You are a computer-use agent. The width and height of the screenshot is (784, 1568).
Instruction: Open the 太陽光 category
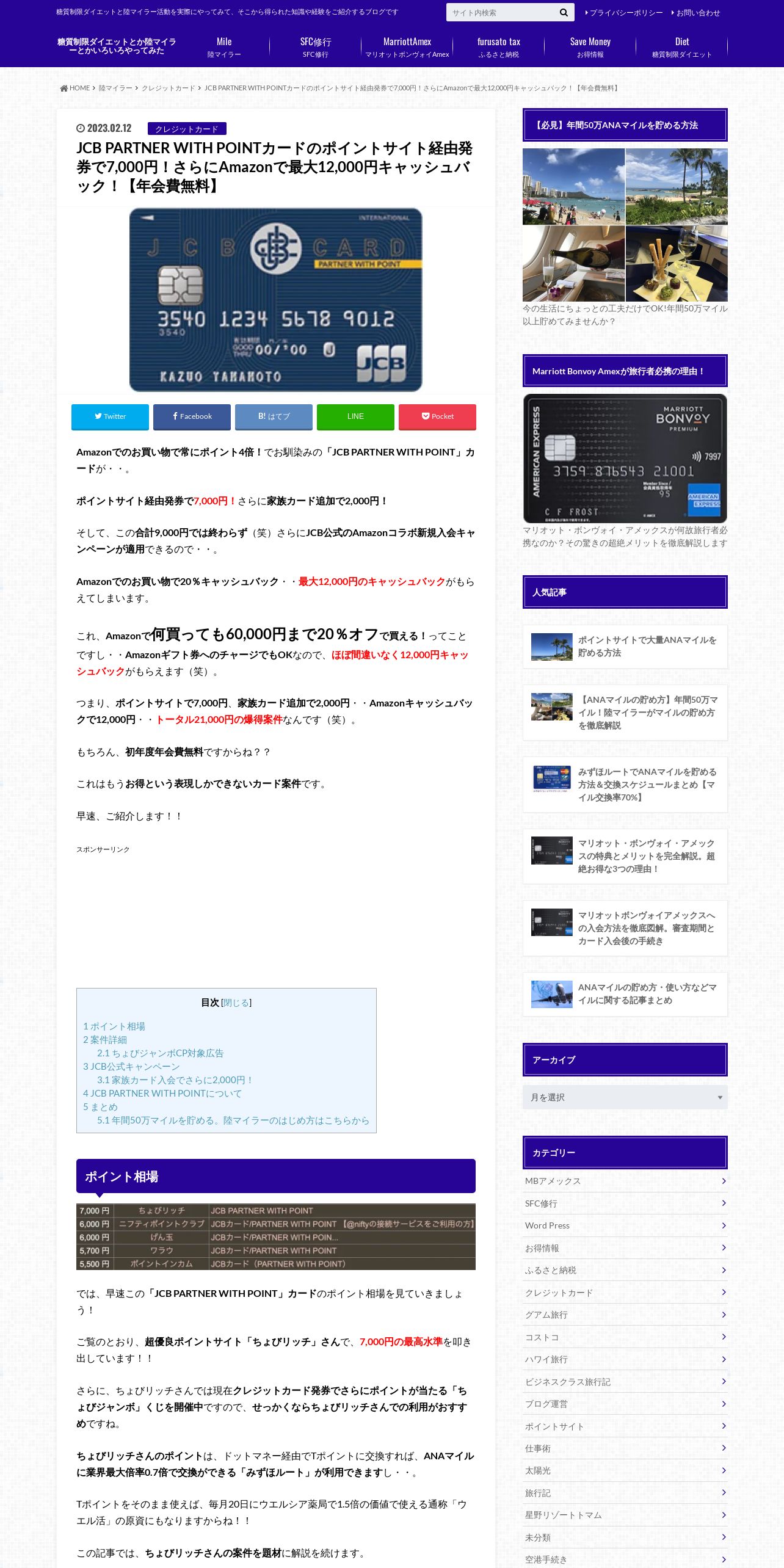[x=625, y=1471]
